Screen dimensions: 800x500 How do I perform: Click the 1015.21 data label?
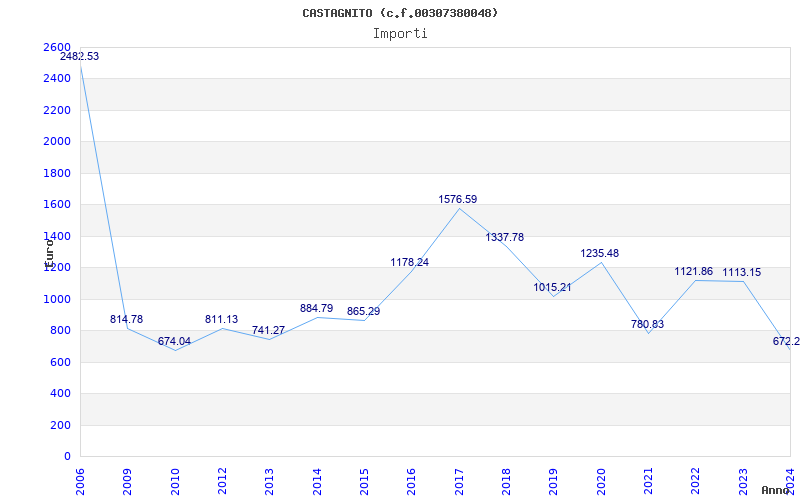[x=553, y=287]
